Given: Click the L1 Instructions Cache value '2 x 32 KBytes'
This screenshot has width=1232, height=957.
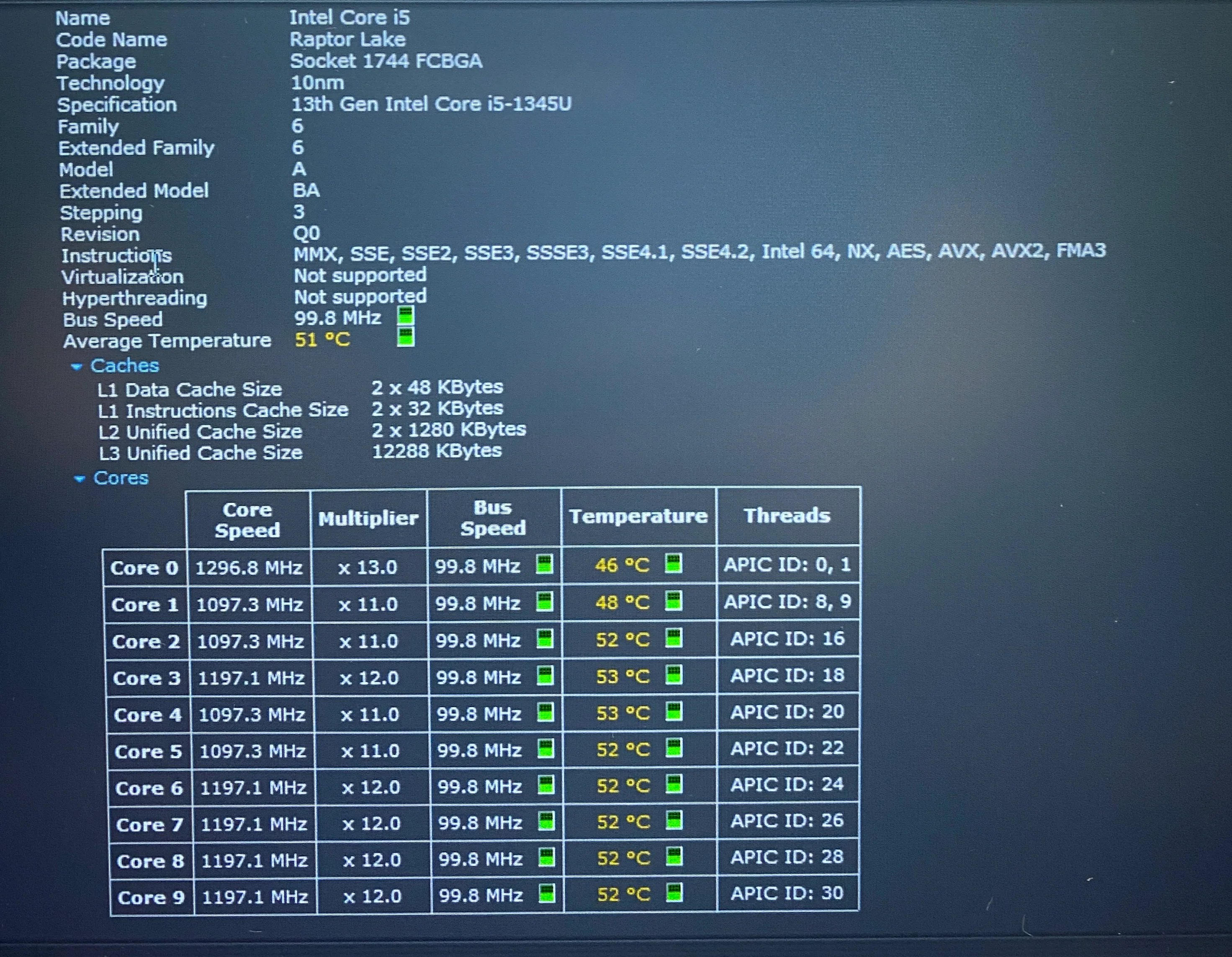Looking at the screenshot, I should (437, 408).
